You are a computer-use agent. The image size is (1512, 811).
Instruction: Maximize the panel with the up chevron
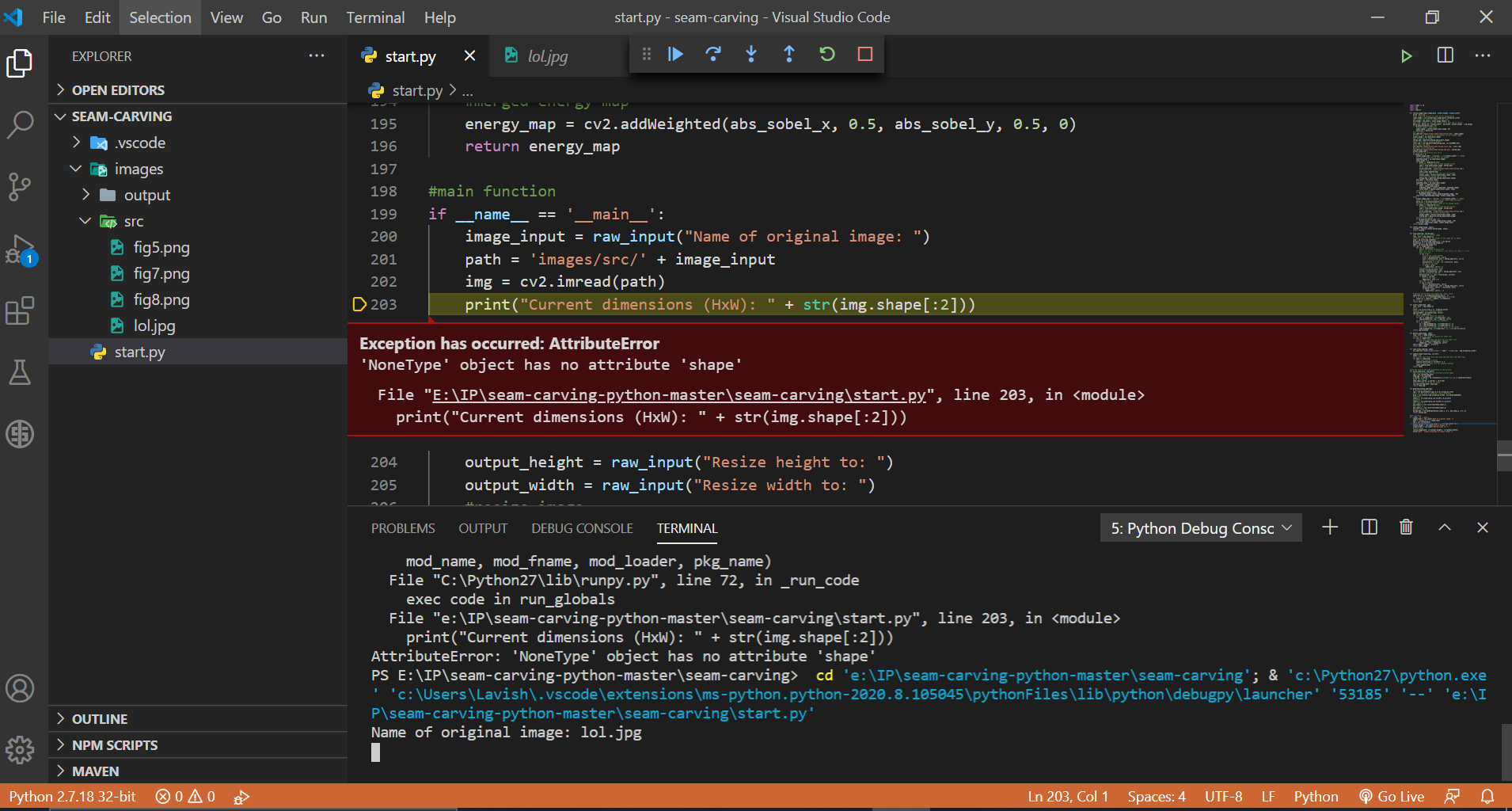pyautogui.click(x=1445, y=527)
